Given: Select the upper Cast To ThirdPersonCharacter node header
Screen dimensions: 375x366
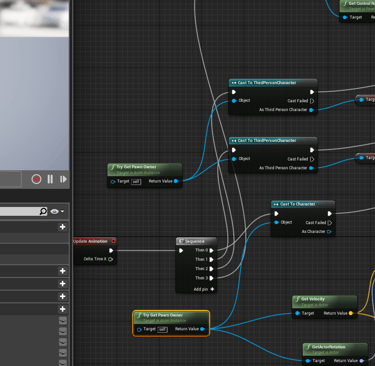Looking at the screenshot, I should (273, 83).
